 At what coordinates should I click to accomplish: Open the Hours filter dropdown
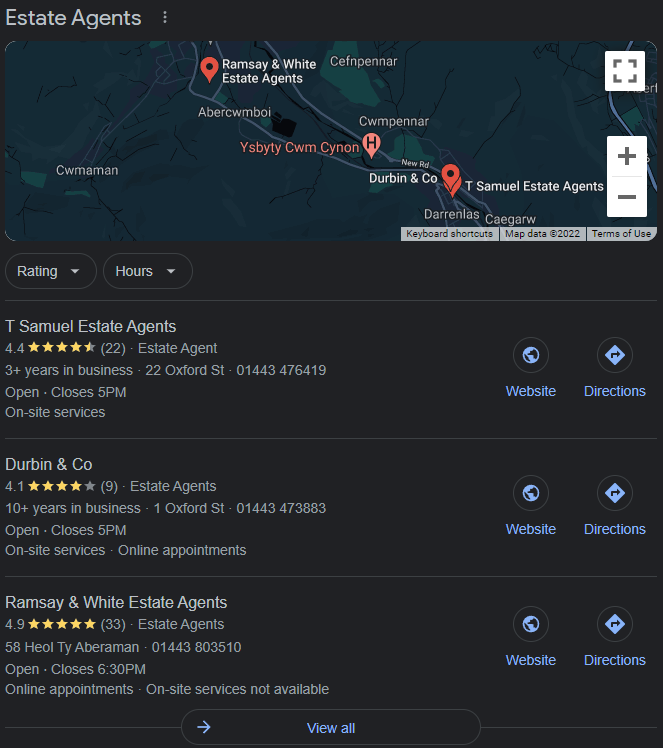click(x=147, y=271)
